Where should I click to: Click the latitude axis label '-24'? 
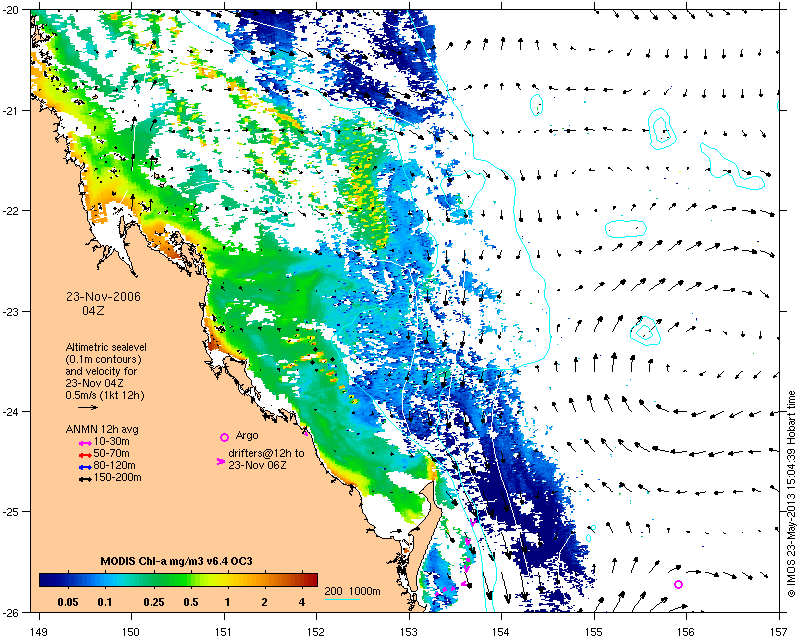coord(11,411)
